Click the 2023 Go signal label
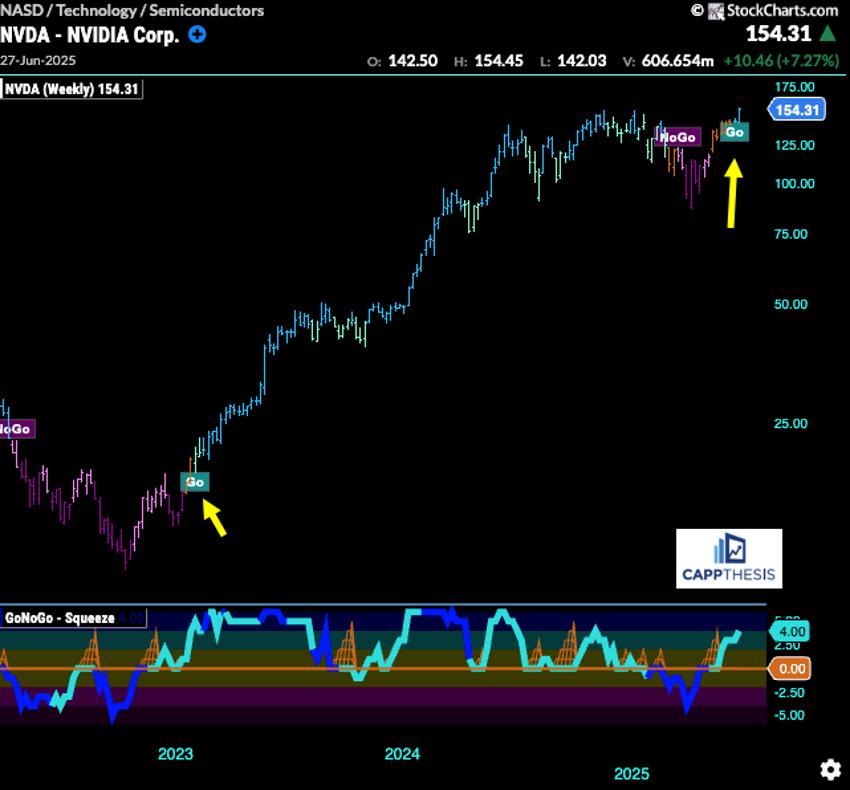 click(x=195, y=482)
